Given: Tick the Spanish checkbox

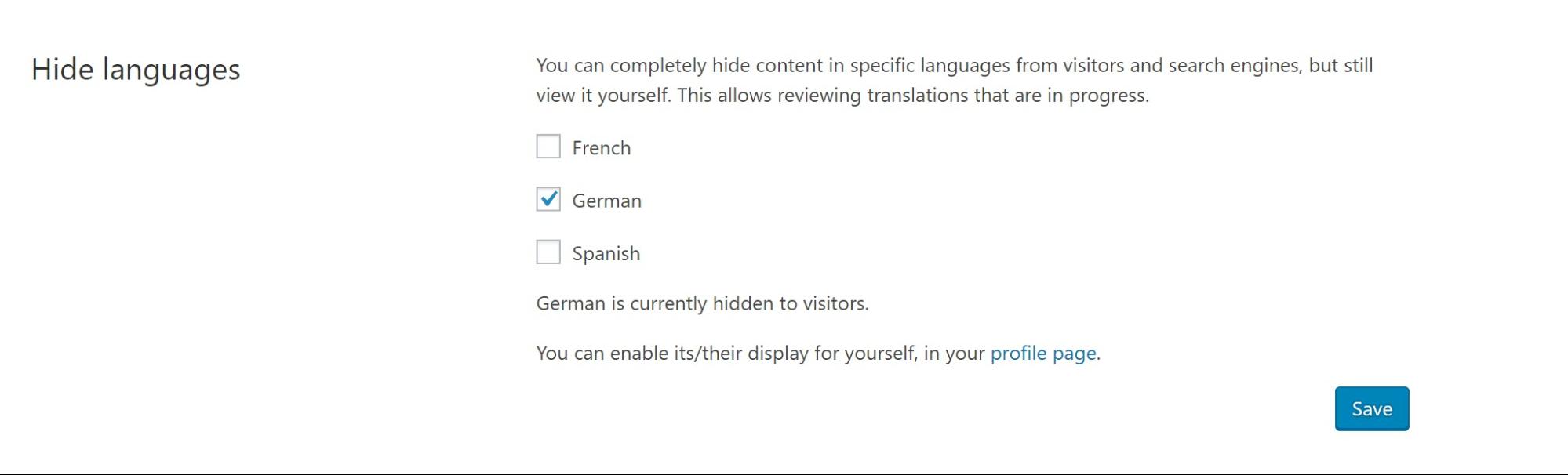Looking at the screenshot, I should coord(548,252).
